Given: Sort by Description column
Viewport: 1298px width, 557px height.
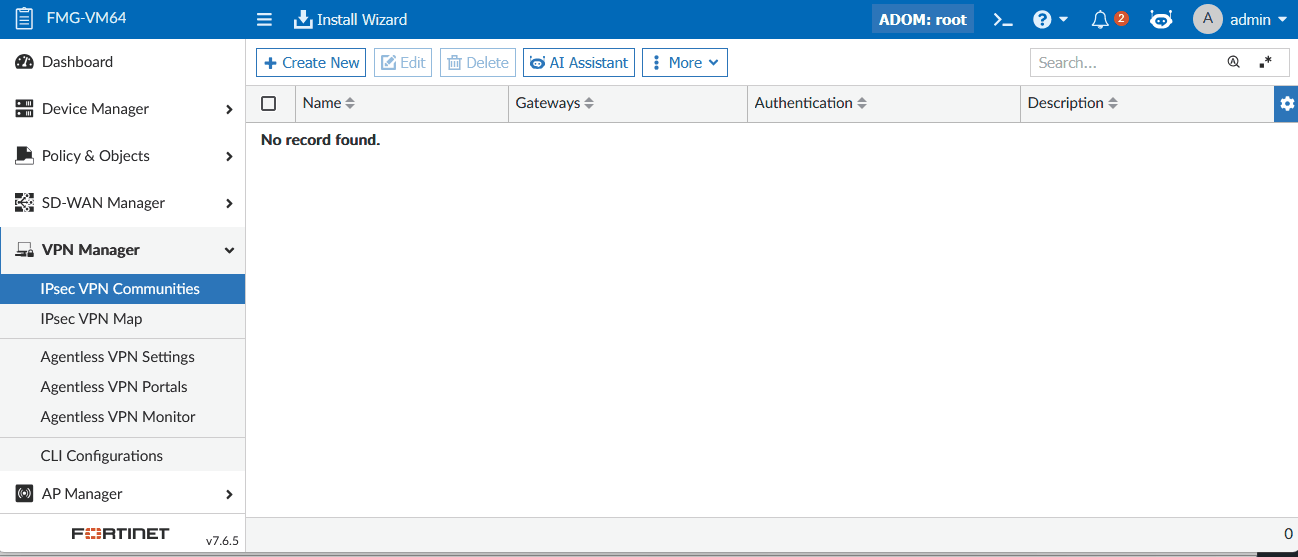Looking at the screenshot, I should 1073,103.
